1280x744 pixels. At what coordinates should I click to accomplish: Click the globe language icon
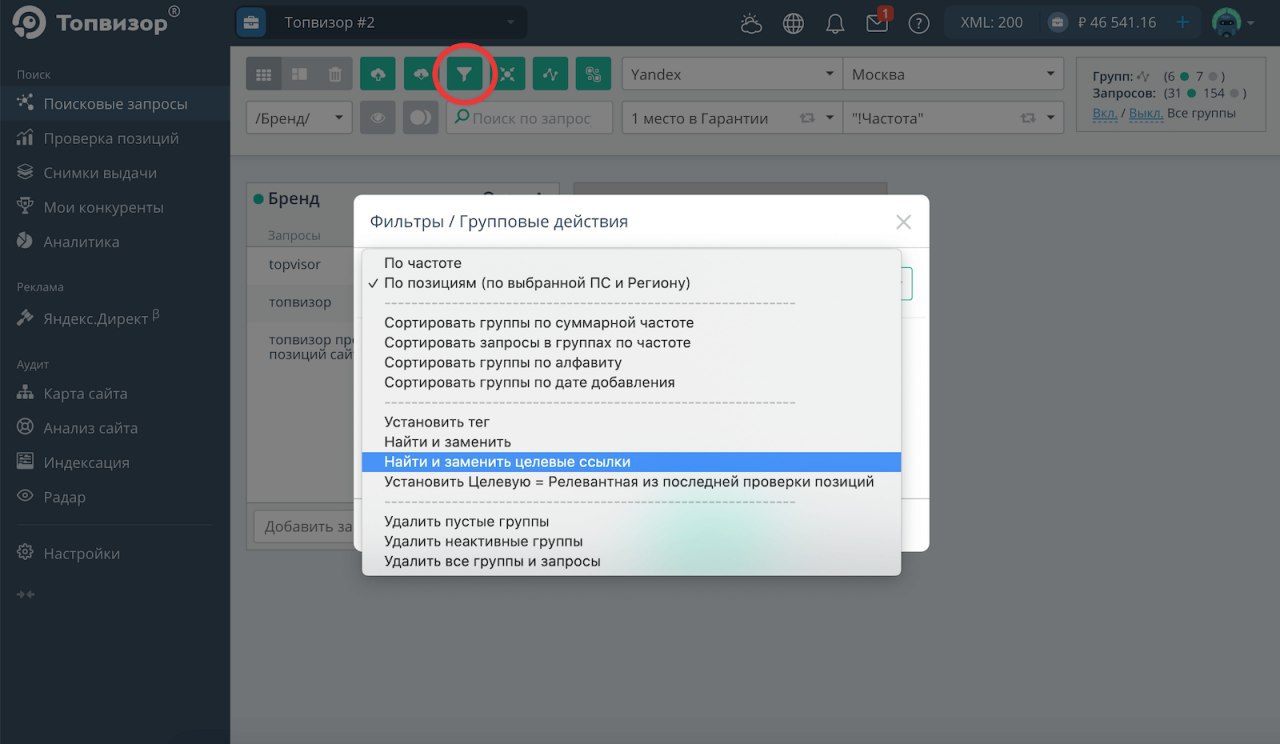(x=793, y=23)
